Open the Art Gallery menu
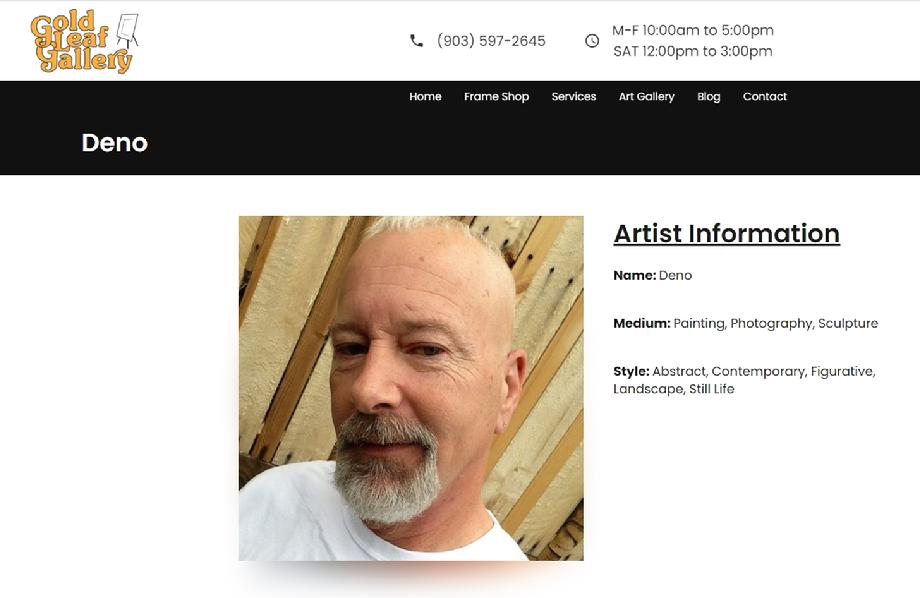Screen dimensions: 920x598 pos(647,97)
